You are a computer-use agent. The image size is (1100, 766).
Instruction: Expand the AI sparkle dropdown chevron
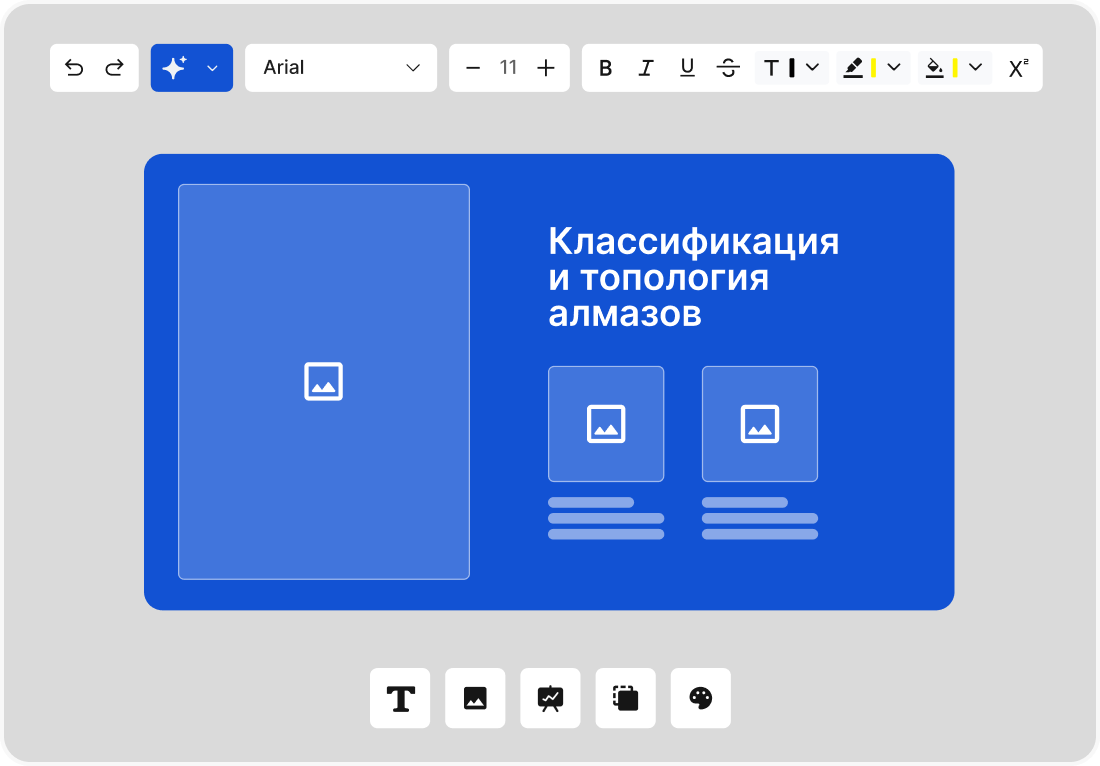[212, 68]
